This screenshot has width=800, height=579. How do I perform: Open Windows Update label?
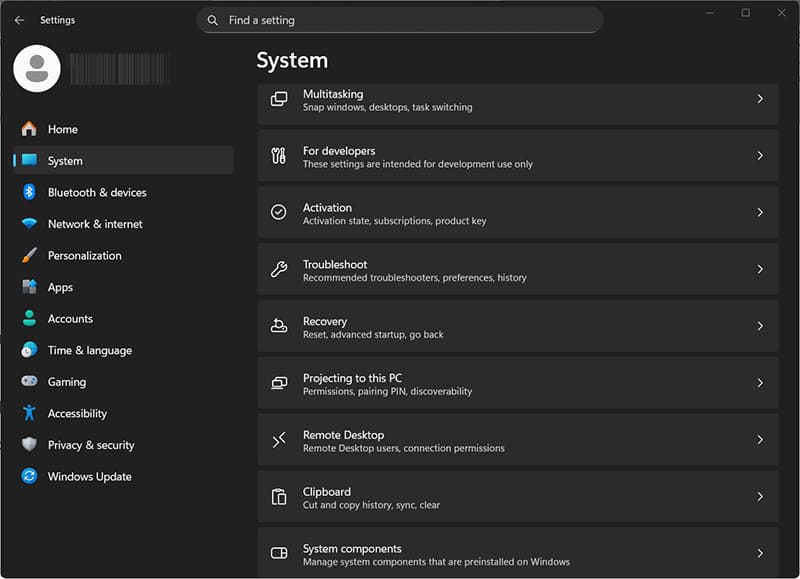click(90, 476)
